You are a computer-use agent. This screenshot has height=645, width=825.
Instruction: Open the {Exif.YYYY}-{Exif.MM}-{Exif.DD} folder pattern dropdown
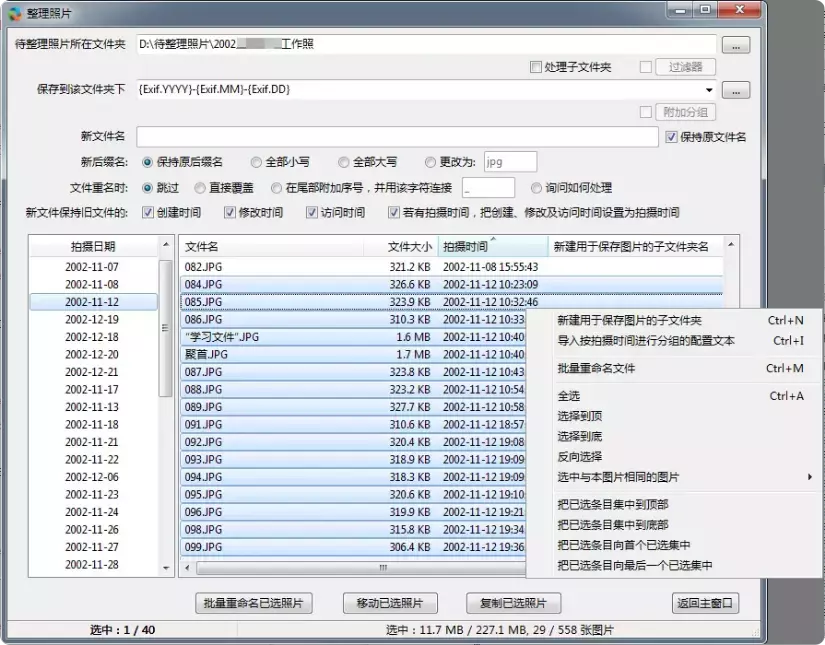point(708,88)
